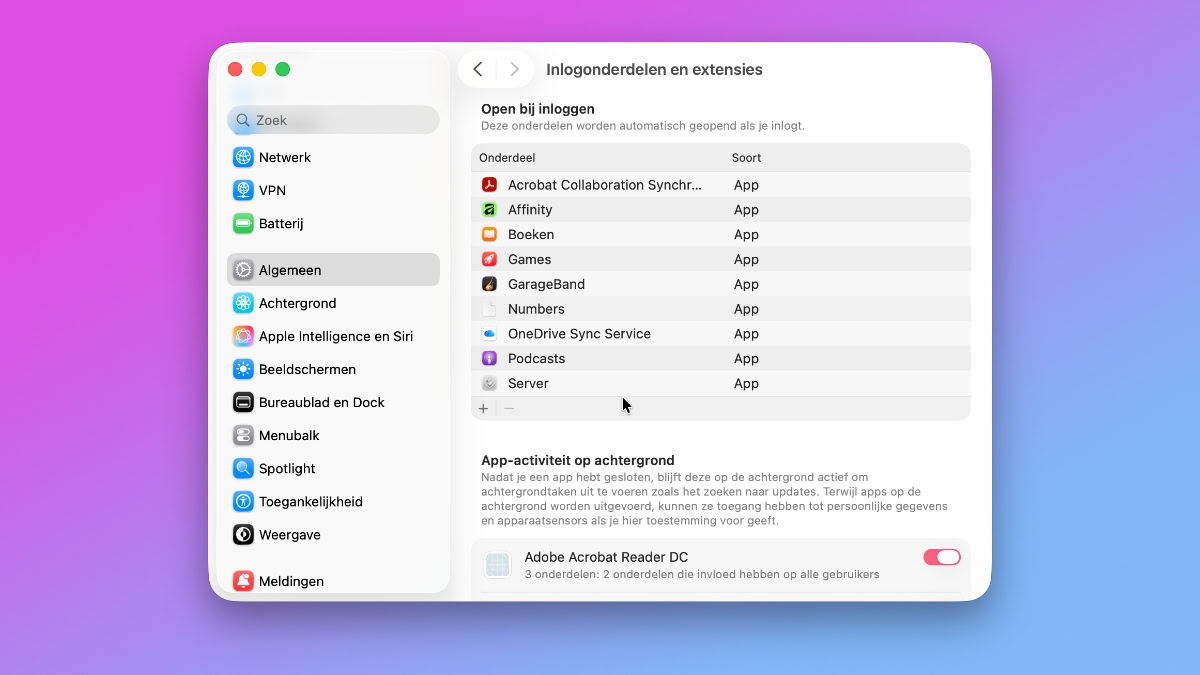Click the Zoek search field
1200x675 pixels.
(x=333, y=120)
